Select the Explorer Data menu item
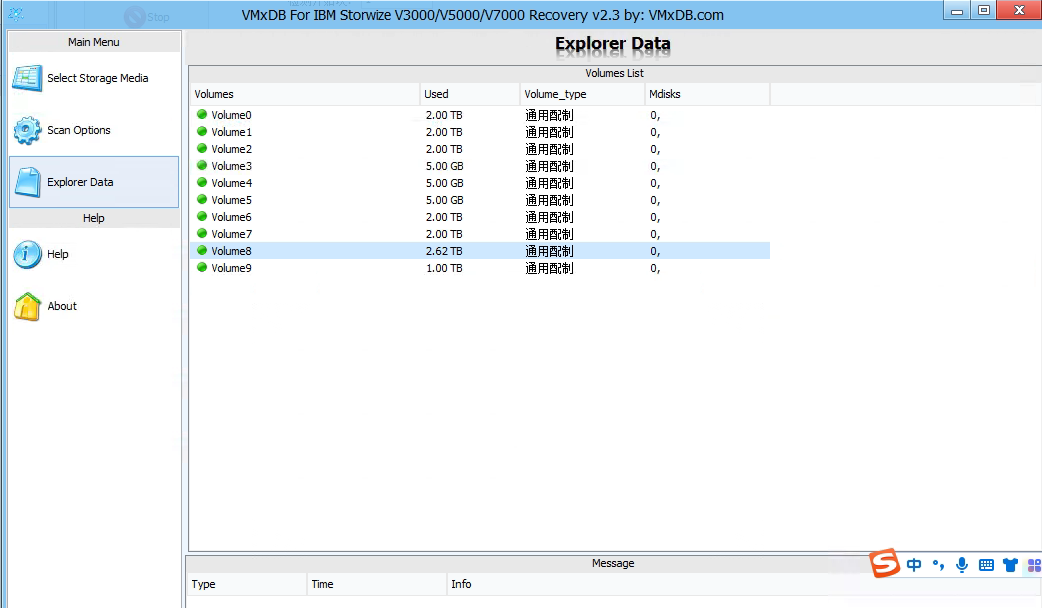 tap(94, 182)
